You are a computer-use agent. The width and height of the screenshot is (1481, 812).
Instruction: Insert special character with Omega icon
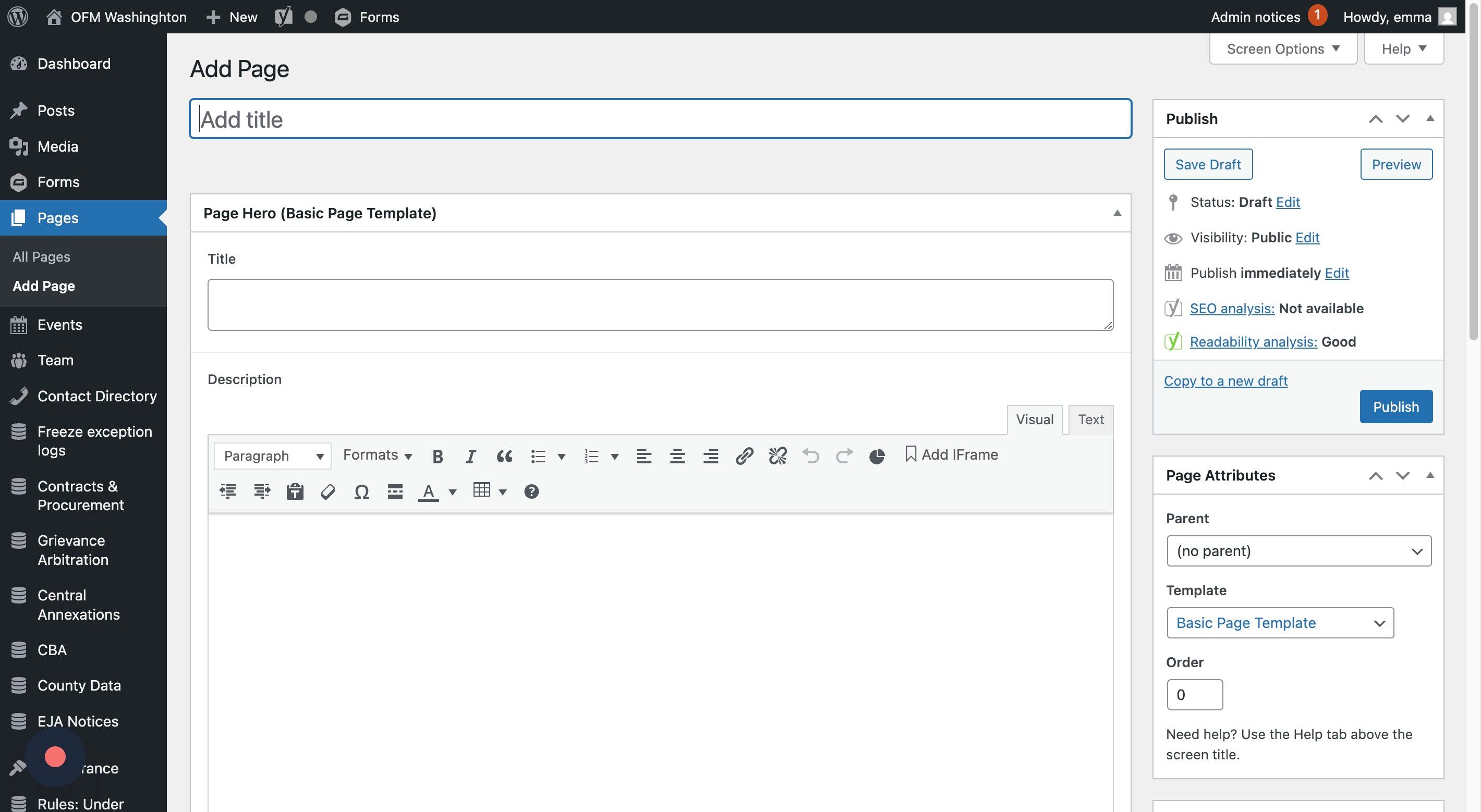pos(361,491)
